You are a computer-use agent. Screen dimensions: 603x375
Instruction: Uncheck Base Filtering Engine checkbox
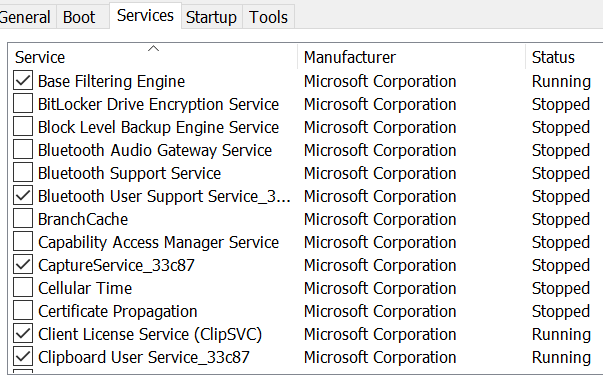pyautogui.click(x=23, y=81)
